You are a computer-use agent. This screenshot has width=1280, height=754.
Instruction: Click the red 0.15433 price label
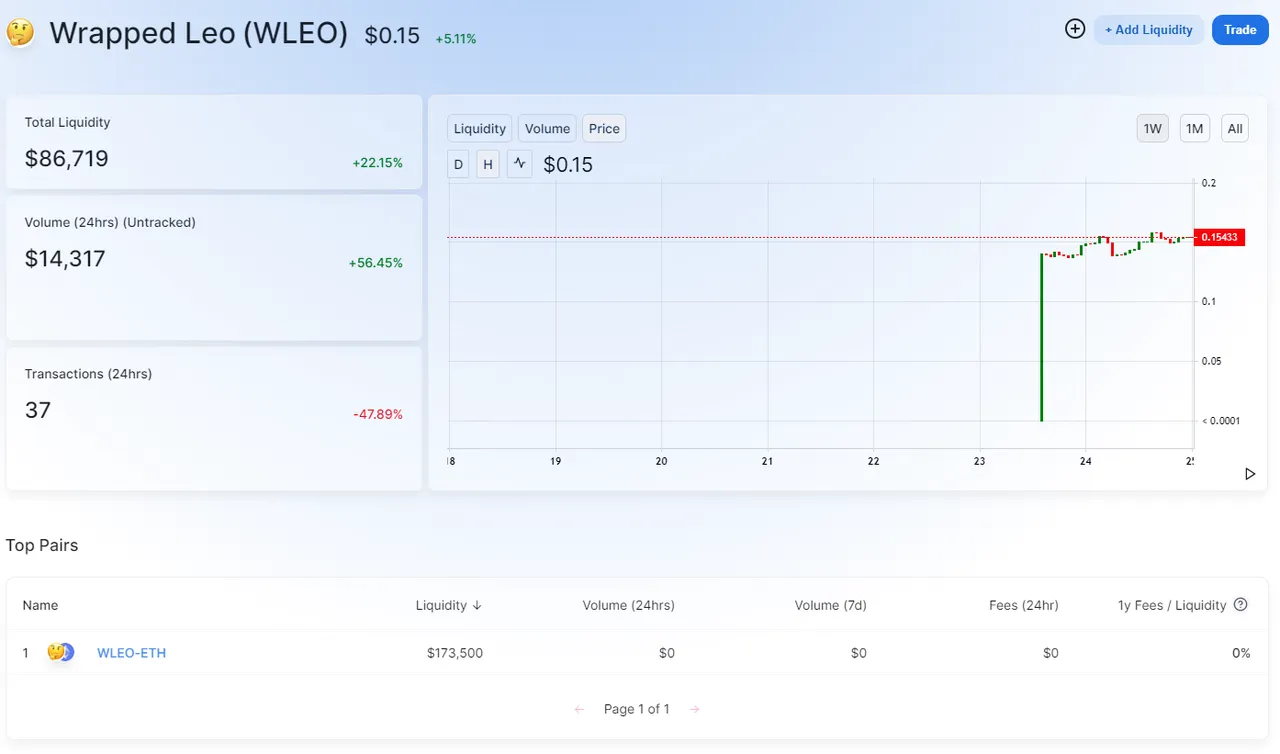pyautogui.click(x=1219, y=238)
